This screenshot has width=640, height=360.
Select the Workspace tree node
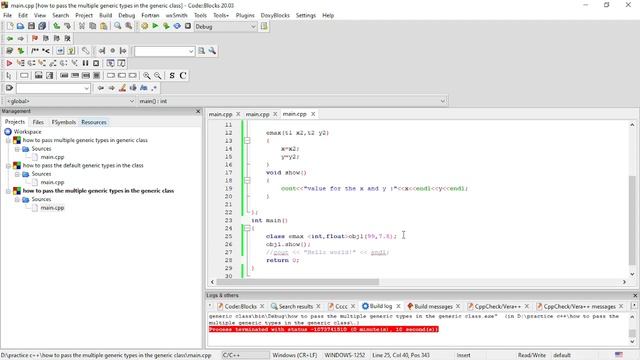point(27,132)
